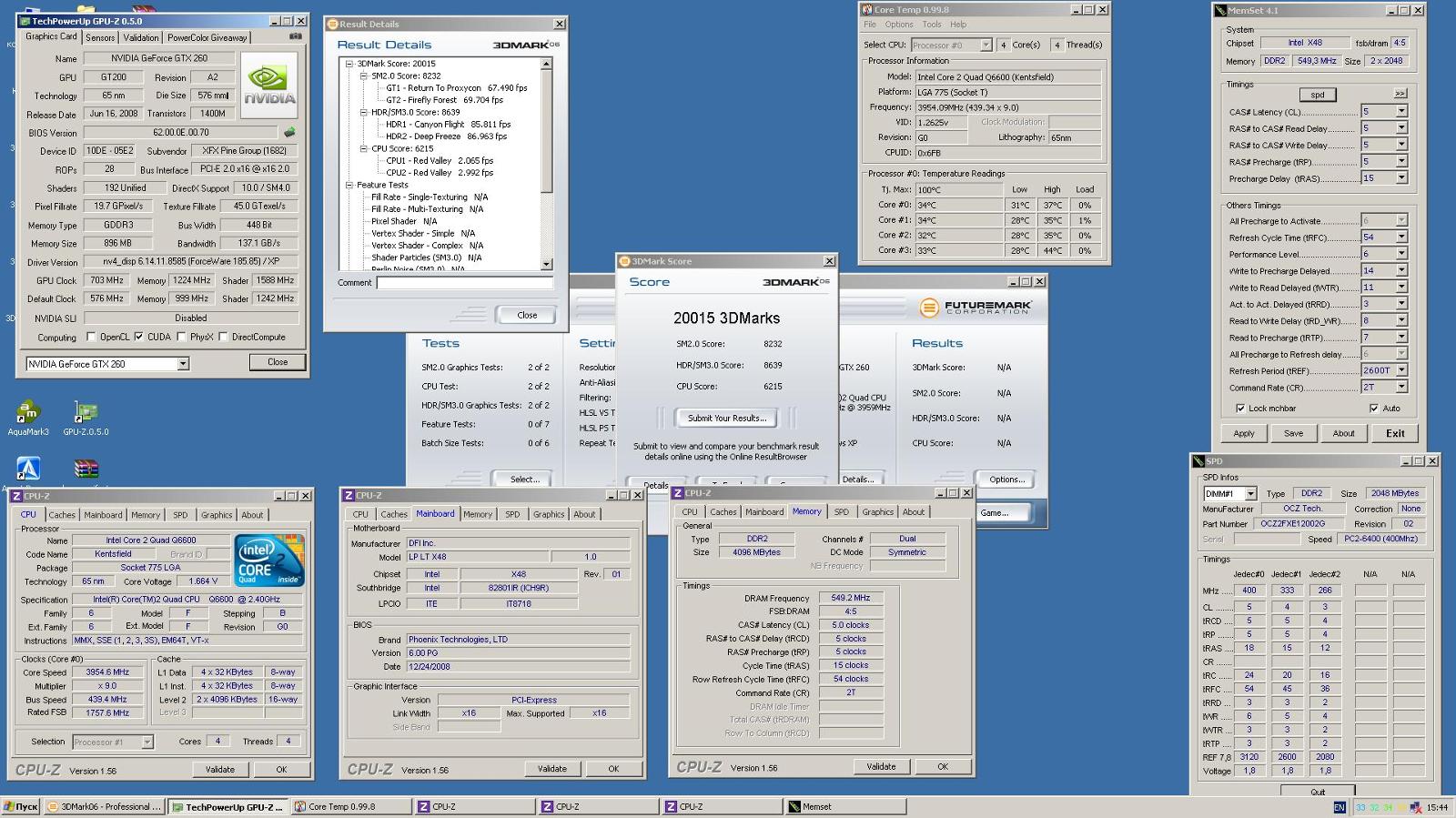Click the Comment input field
The height and width of the screenshot is (818, 1456).
click(465, 283)
